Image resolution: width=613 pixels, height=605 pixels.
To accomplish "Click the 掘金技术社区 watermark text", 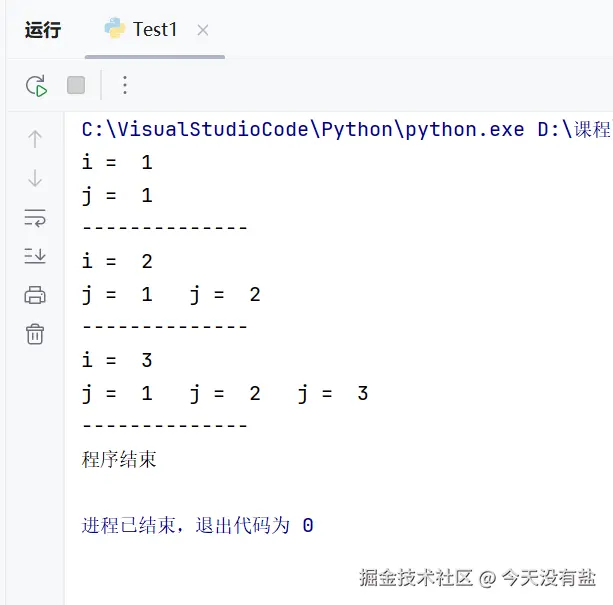I will pyautogui.click(x=416, y=578).
